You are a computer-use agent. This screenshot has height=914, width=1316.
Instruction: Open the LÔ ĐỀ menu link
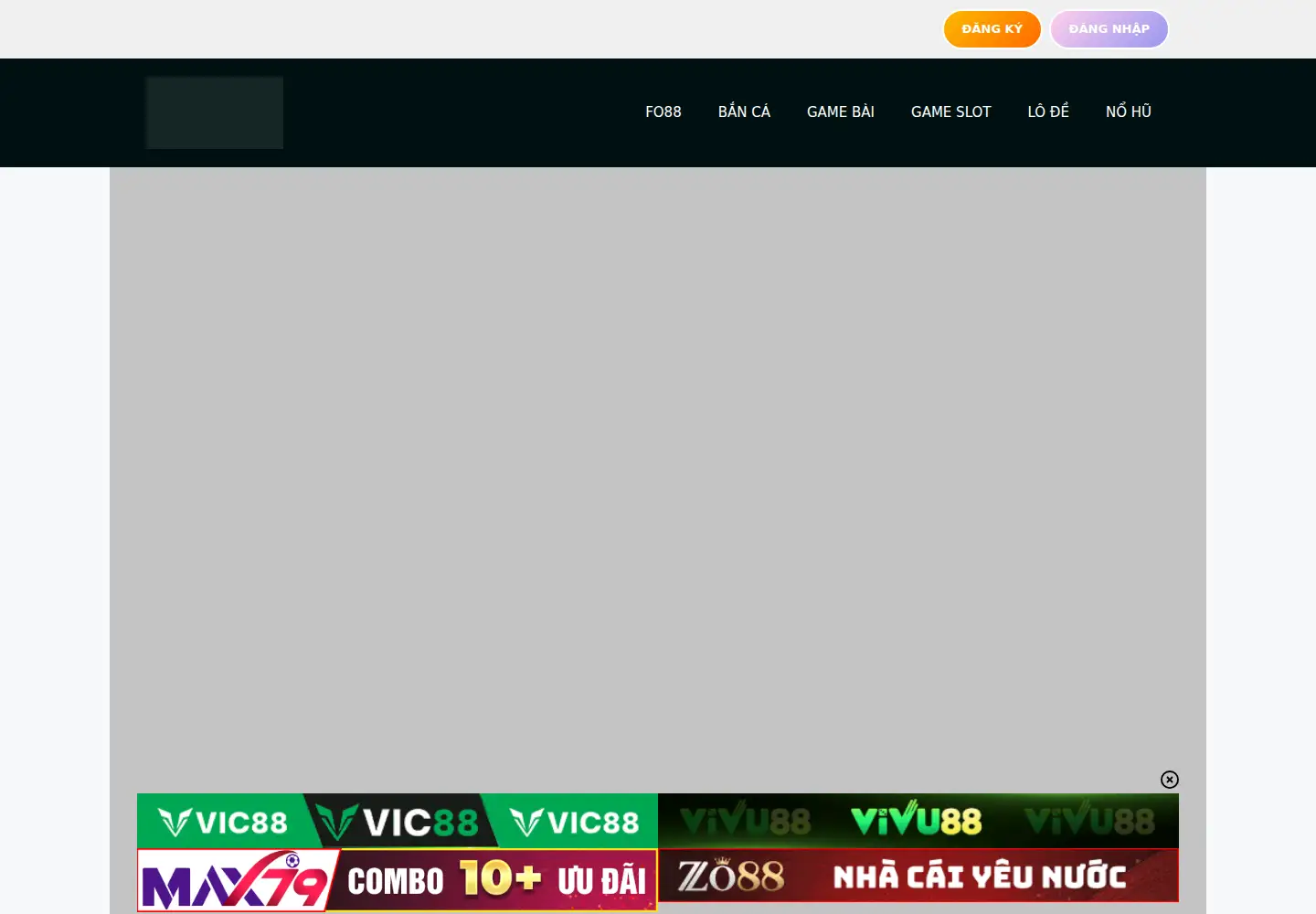coord(1048,112)
